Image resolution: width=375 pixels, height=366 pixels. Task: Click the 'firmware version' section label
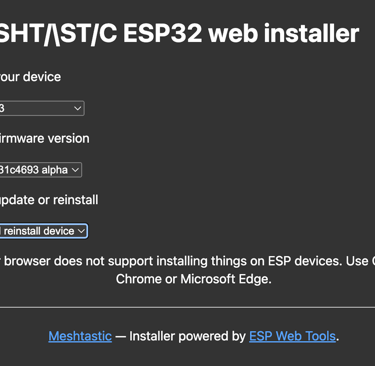(45, 138)
